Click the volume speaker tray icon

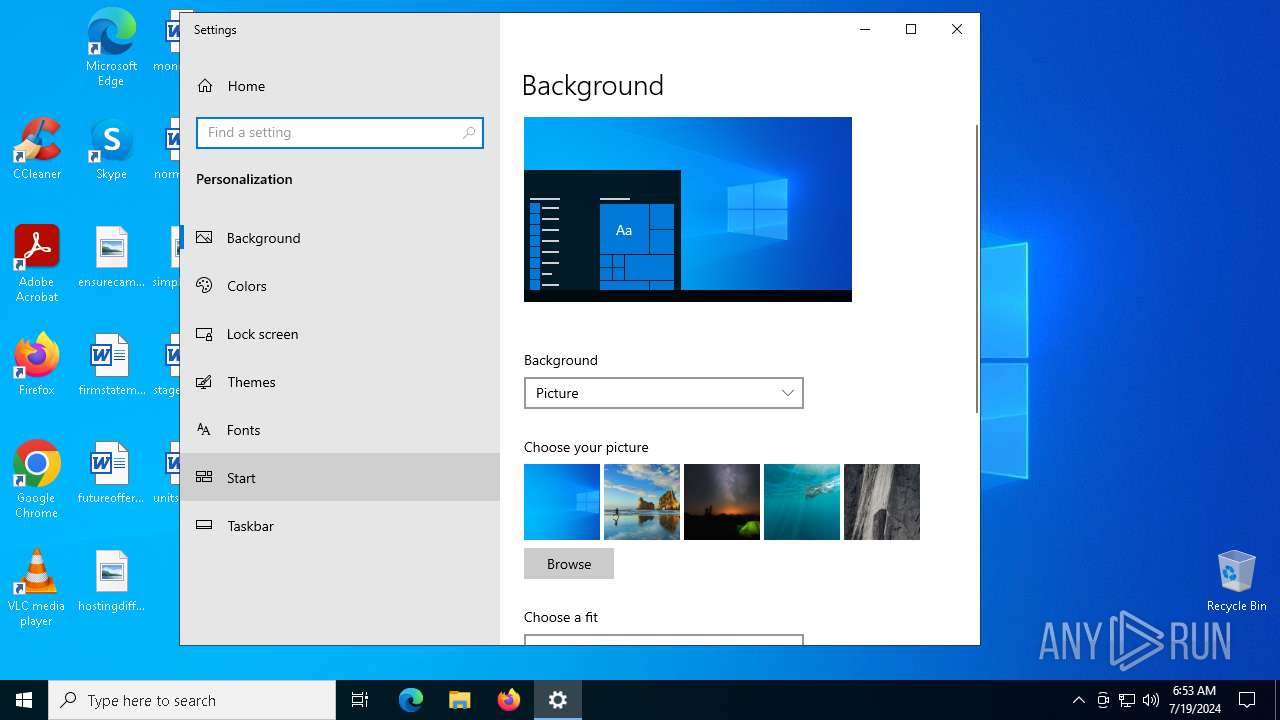(x=1151, y=700)
